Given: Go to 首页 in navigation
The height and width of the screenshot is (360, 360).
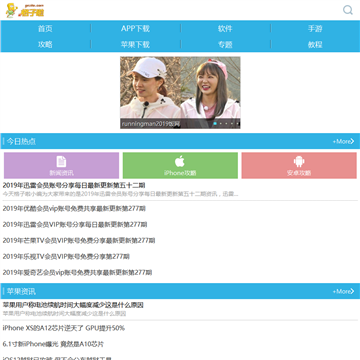Looking at the screenshot, I should point(45,29).
